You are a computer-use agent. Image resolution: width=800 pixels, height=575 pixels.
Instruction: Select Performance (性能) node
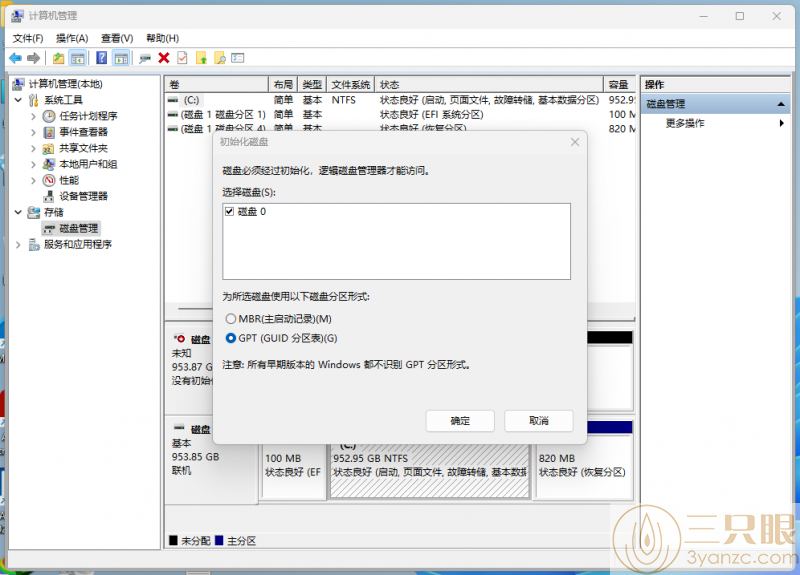[69, 180]
